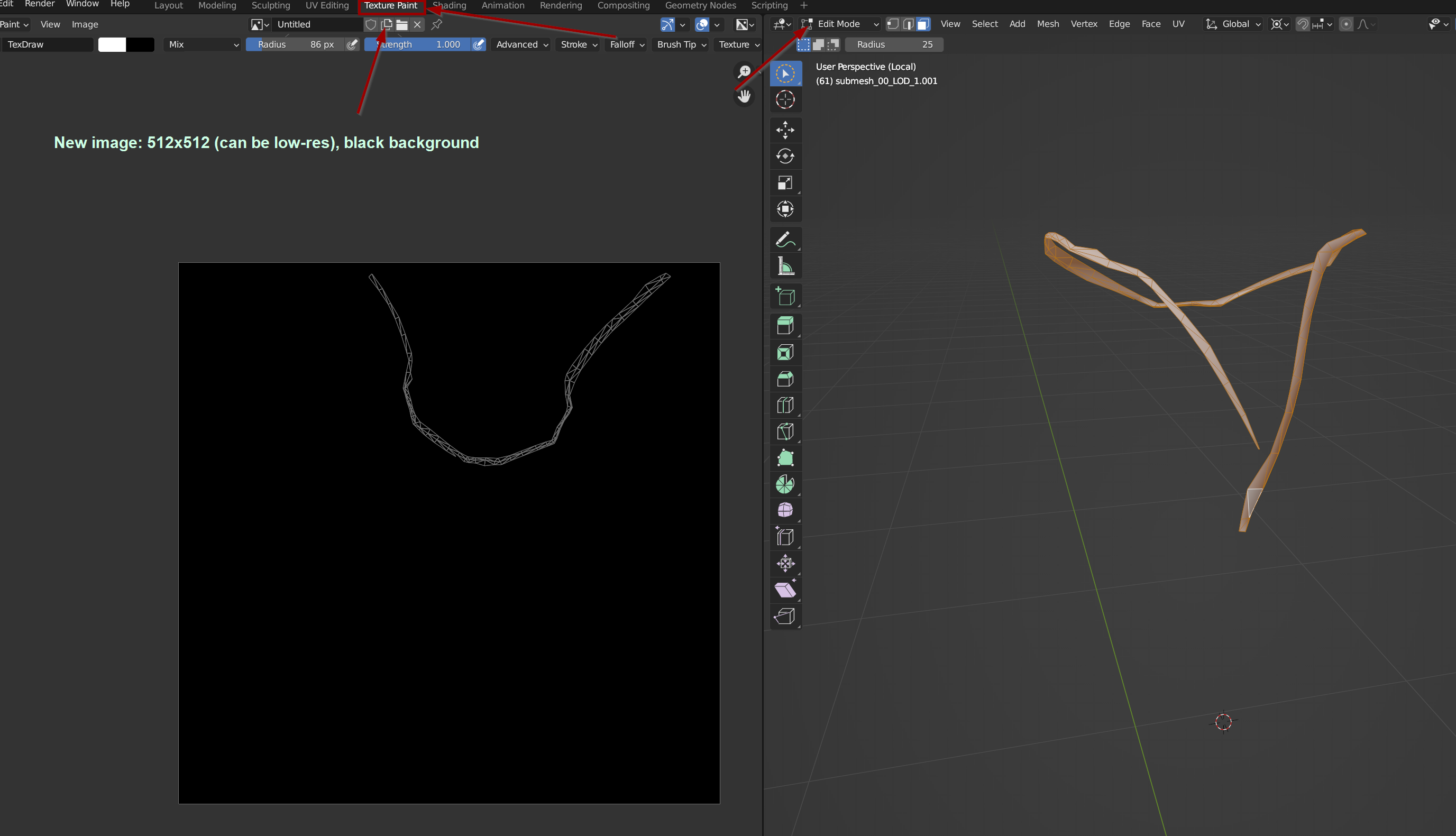1456x836 pixels.
Task: Select the Move tool in viewport toolbar
Action: (785, 130)
